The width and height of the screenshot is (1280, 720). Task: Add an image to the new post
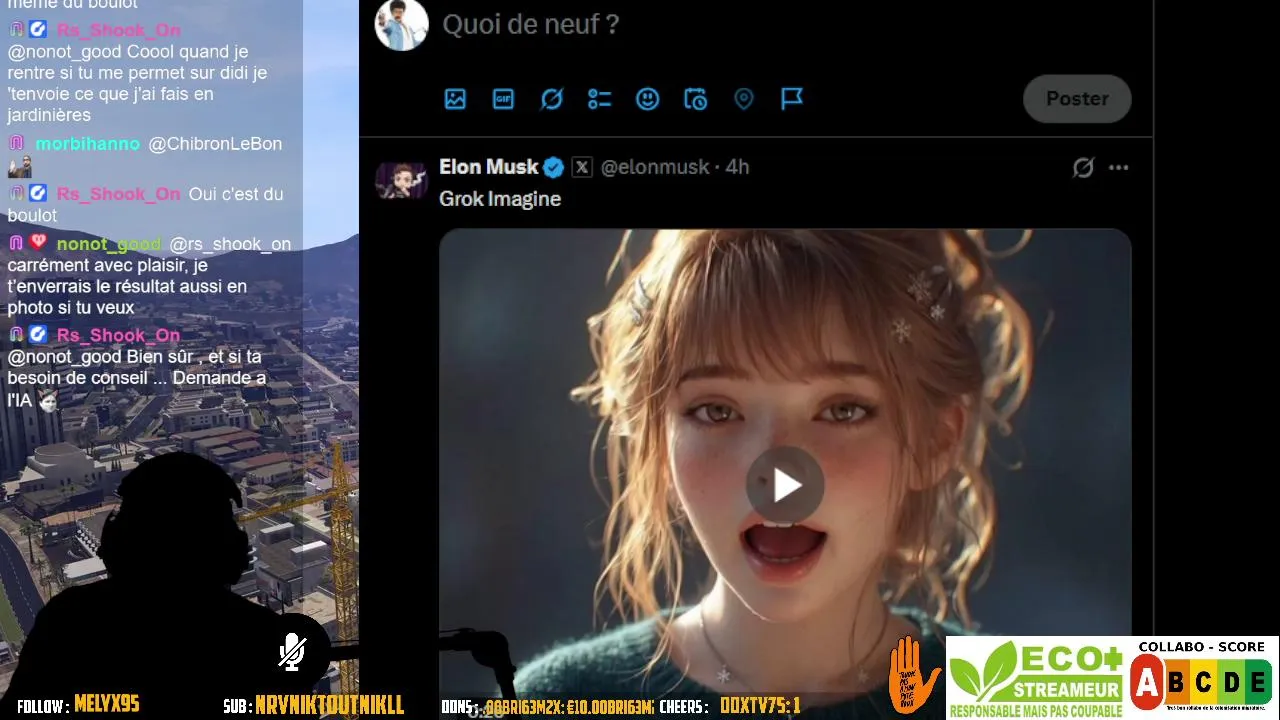coord(455,99)
